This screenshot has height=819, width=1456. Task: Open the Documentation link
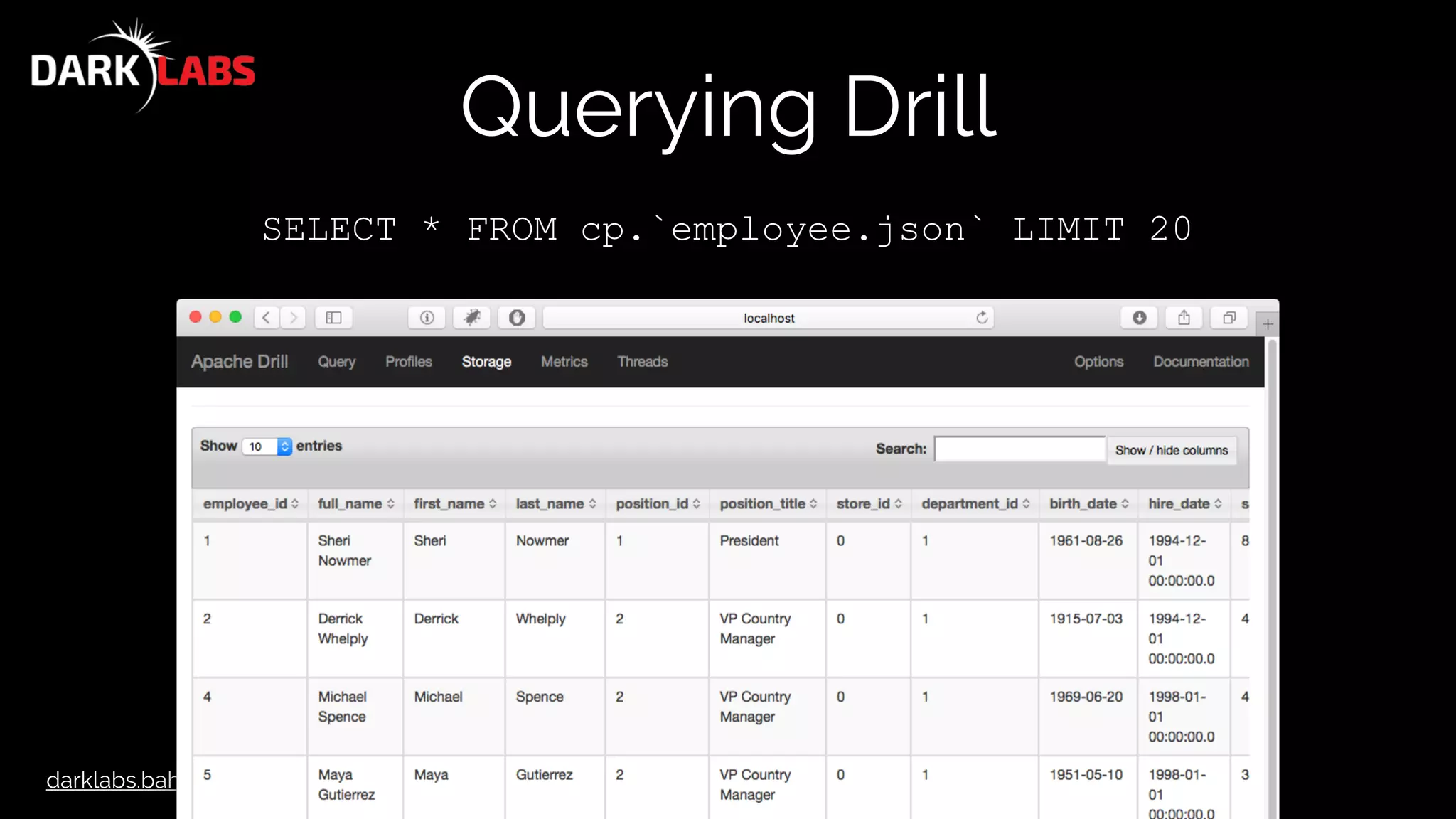coord(1201,362)
